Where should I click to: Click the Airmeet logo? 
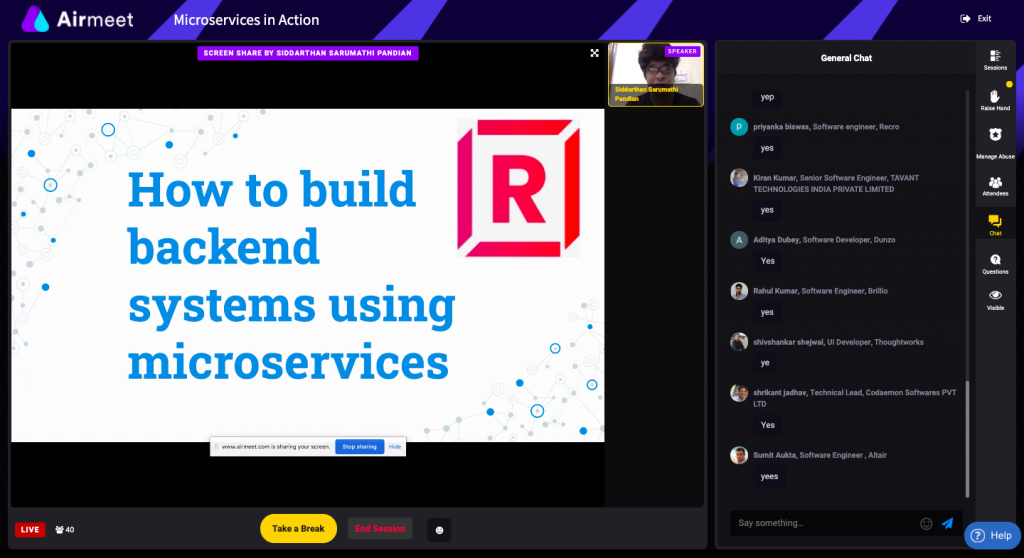77,19
